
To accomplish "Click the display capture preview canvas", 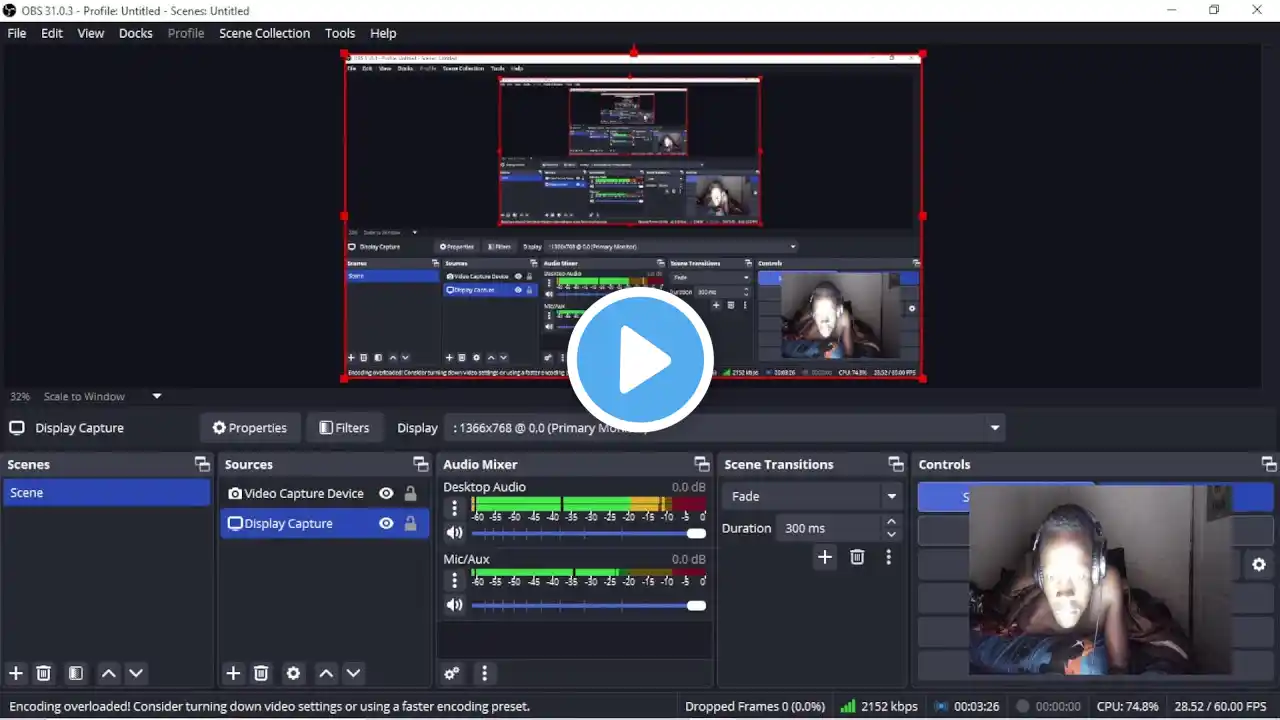I will pyautogui.click(x=633, y=216).
